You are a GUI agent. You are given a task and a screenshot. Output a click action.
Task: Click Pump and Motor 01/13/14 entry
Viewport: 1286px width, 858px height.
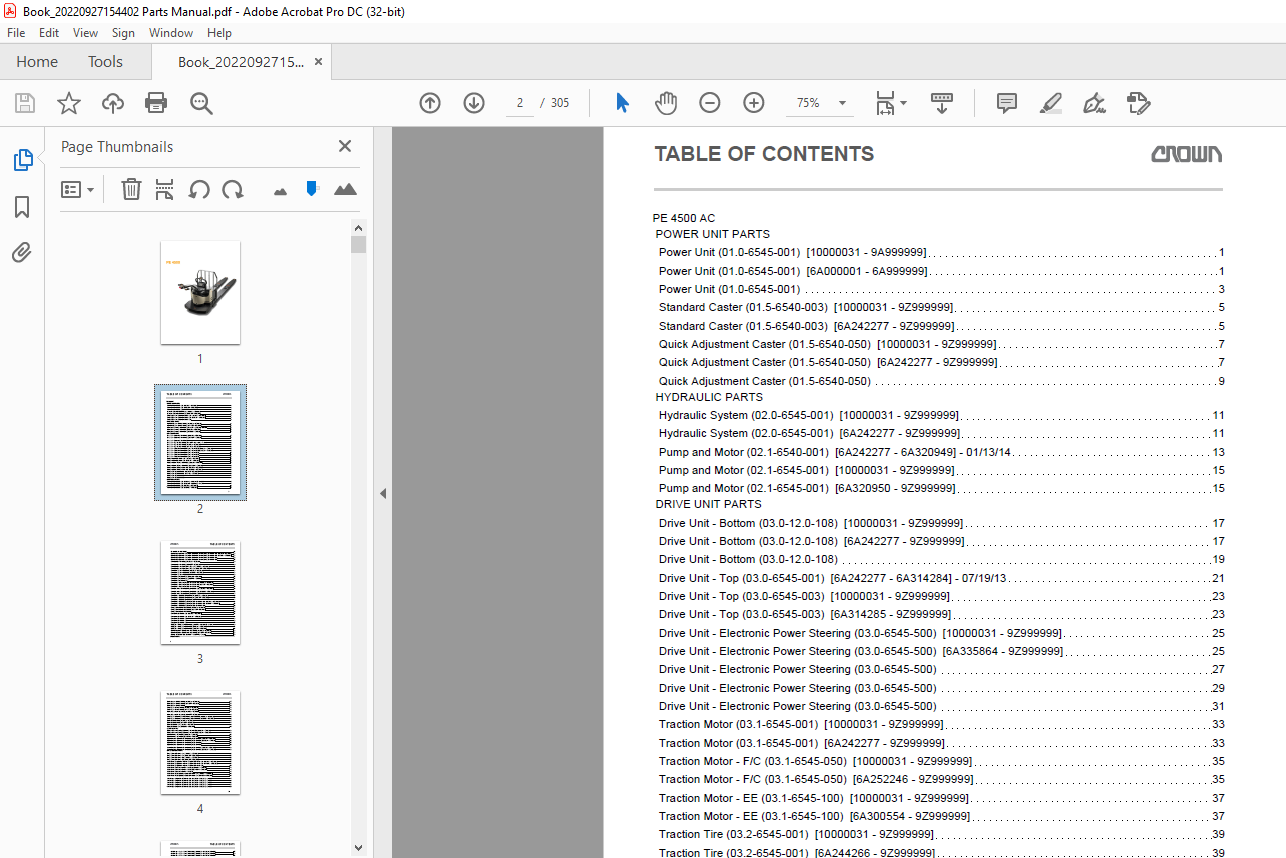pos(941,452)
